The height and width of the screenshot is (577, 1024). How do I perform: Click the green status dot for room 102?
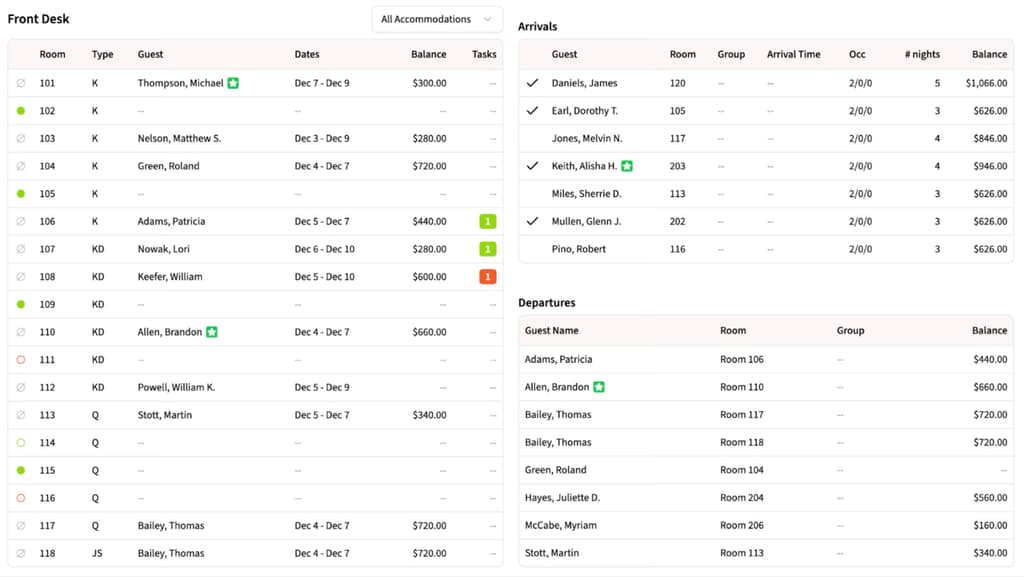[x=21, y=111]
